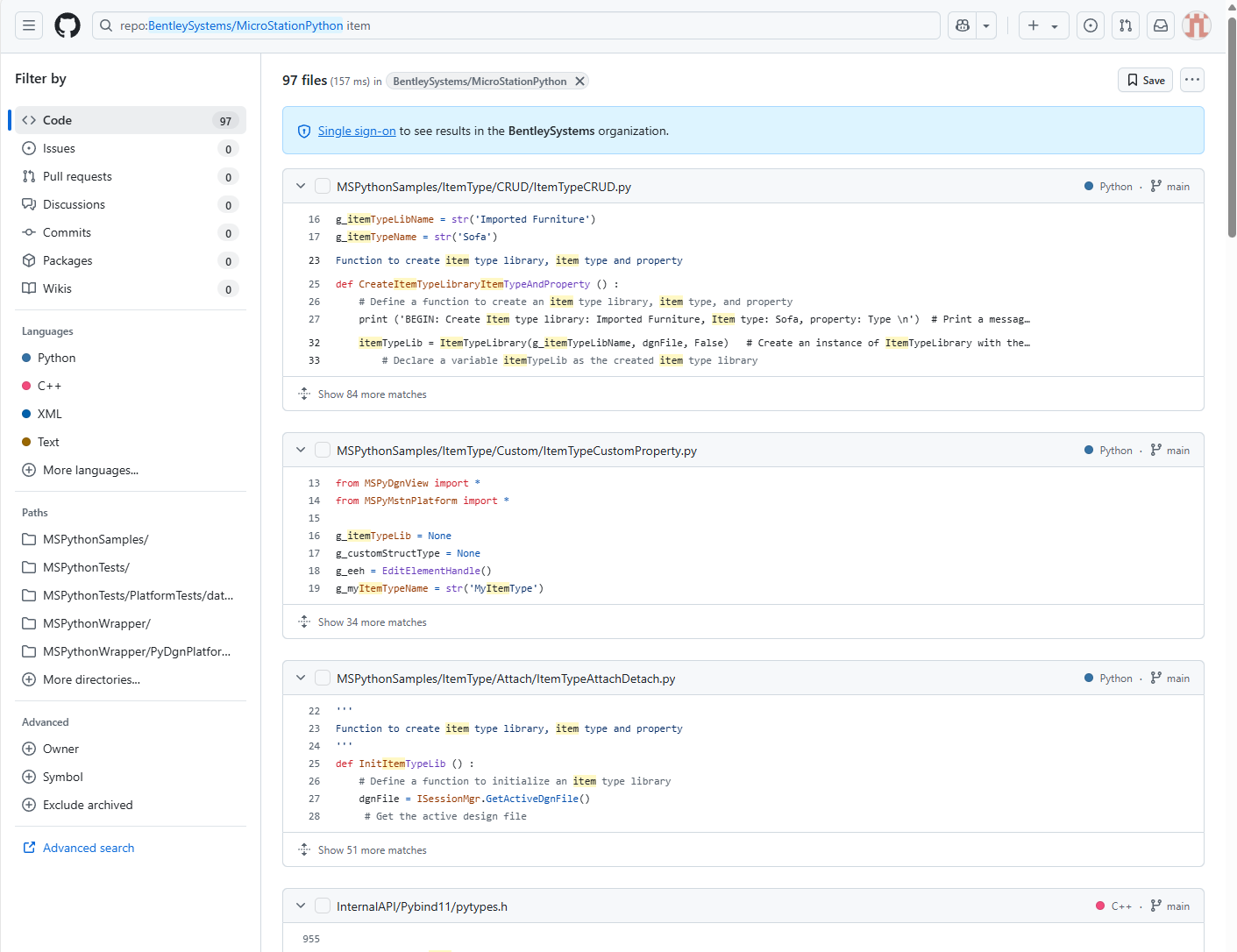Show 84 more matches
This screenshot has width=1237, height=952.
pos(372,394)
